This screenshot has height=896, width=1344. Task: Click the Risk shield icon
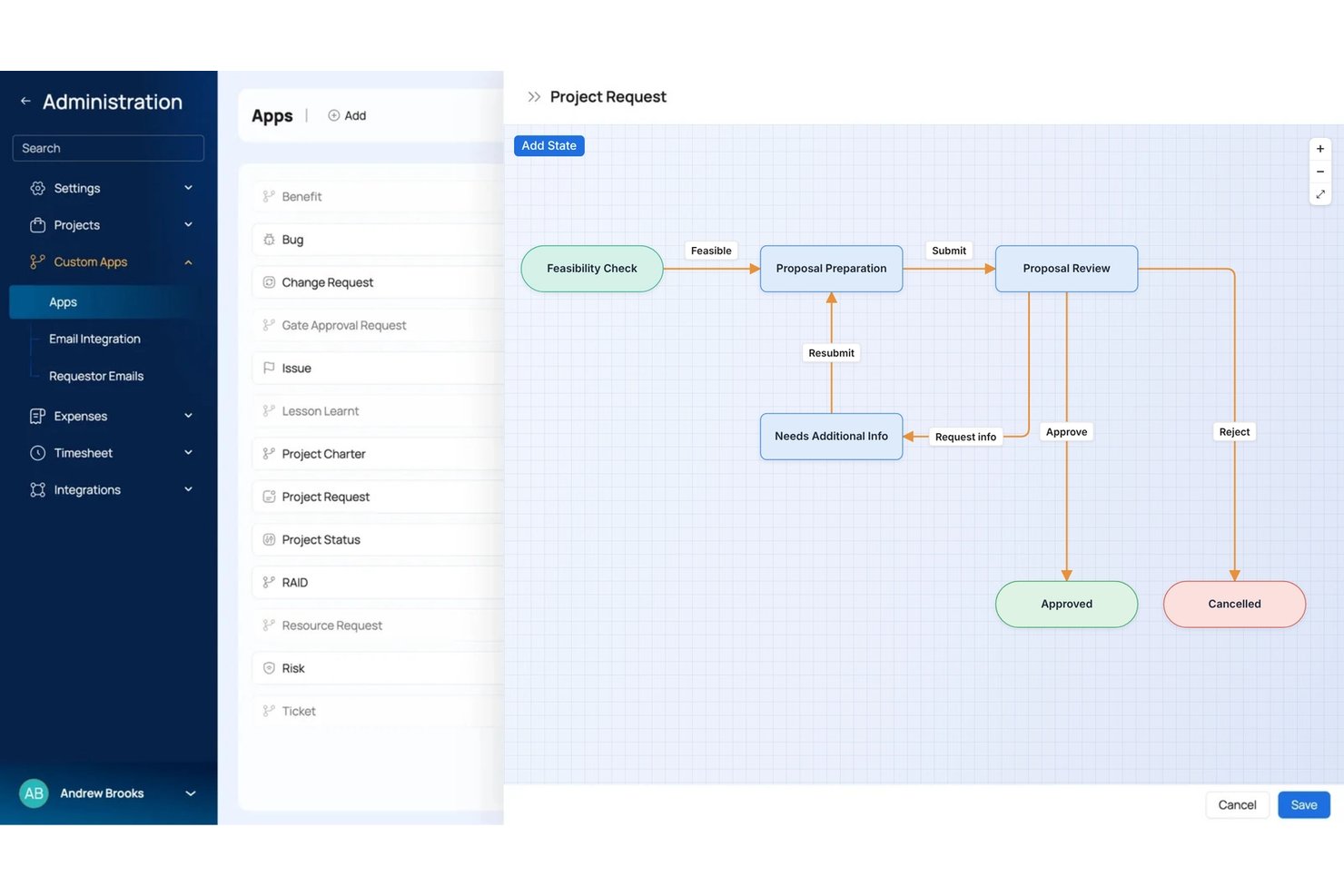click(x=269, y=668)
